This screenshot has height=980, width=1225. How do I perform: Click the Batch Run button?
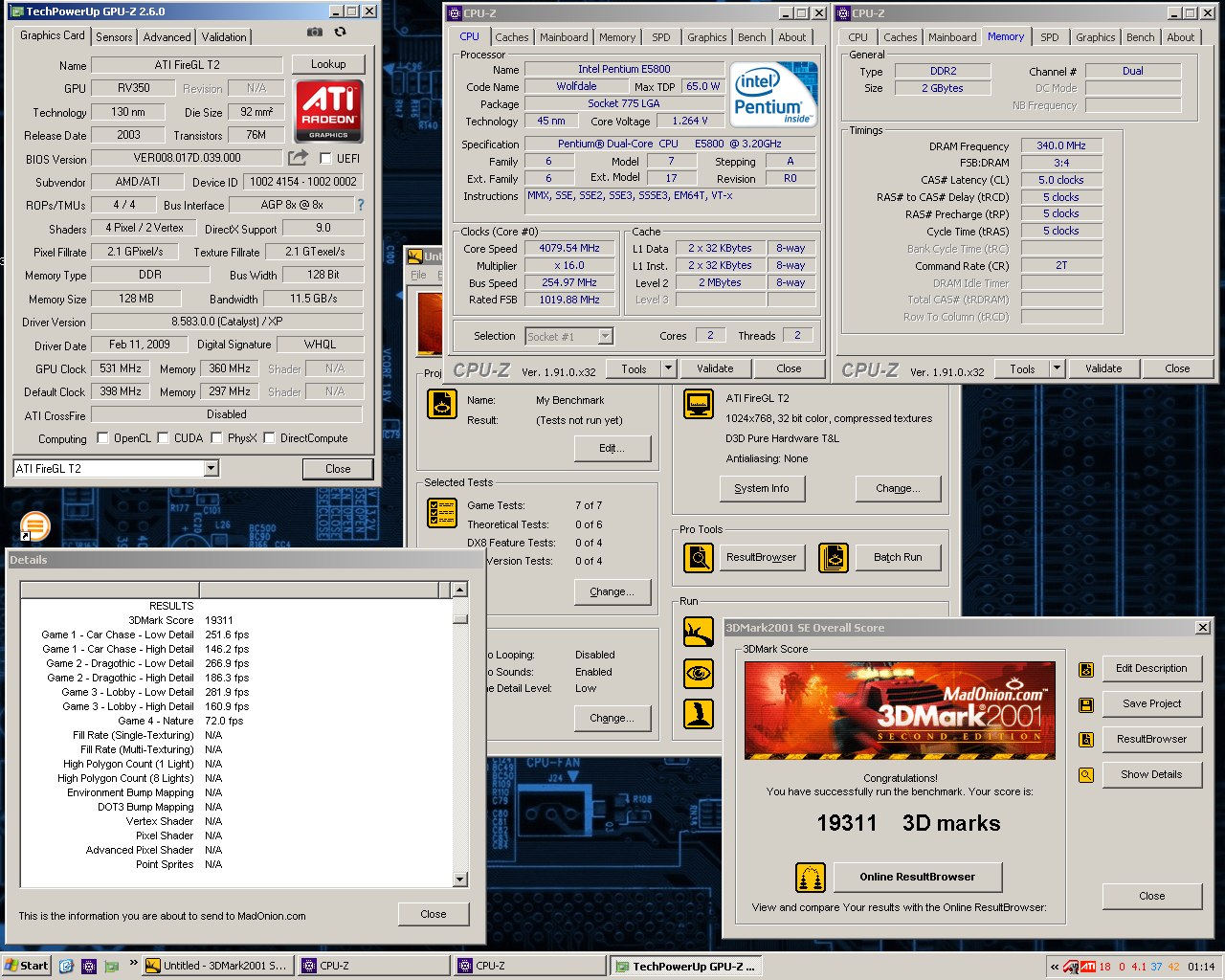[898, 557]
